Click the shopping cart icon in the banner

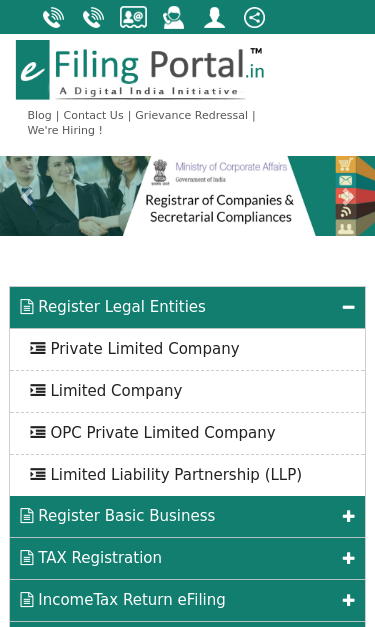345,164
